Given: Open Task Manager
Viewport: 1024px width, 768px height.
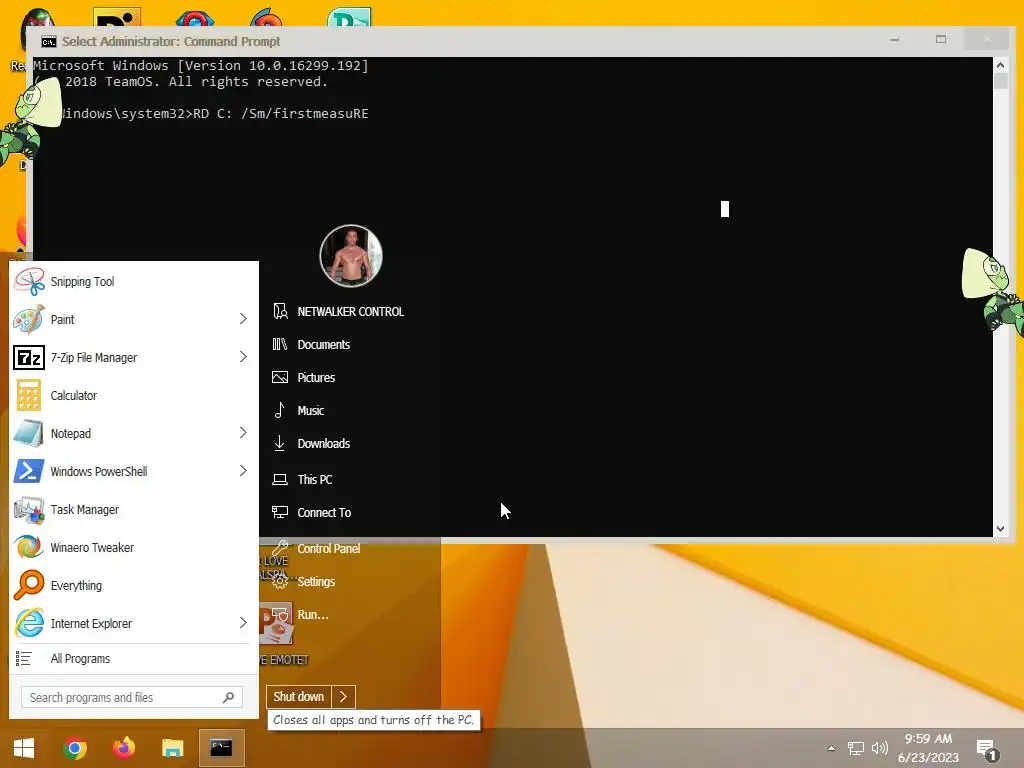Looking at the screenshot, I should tap(133, 509).
